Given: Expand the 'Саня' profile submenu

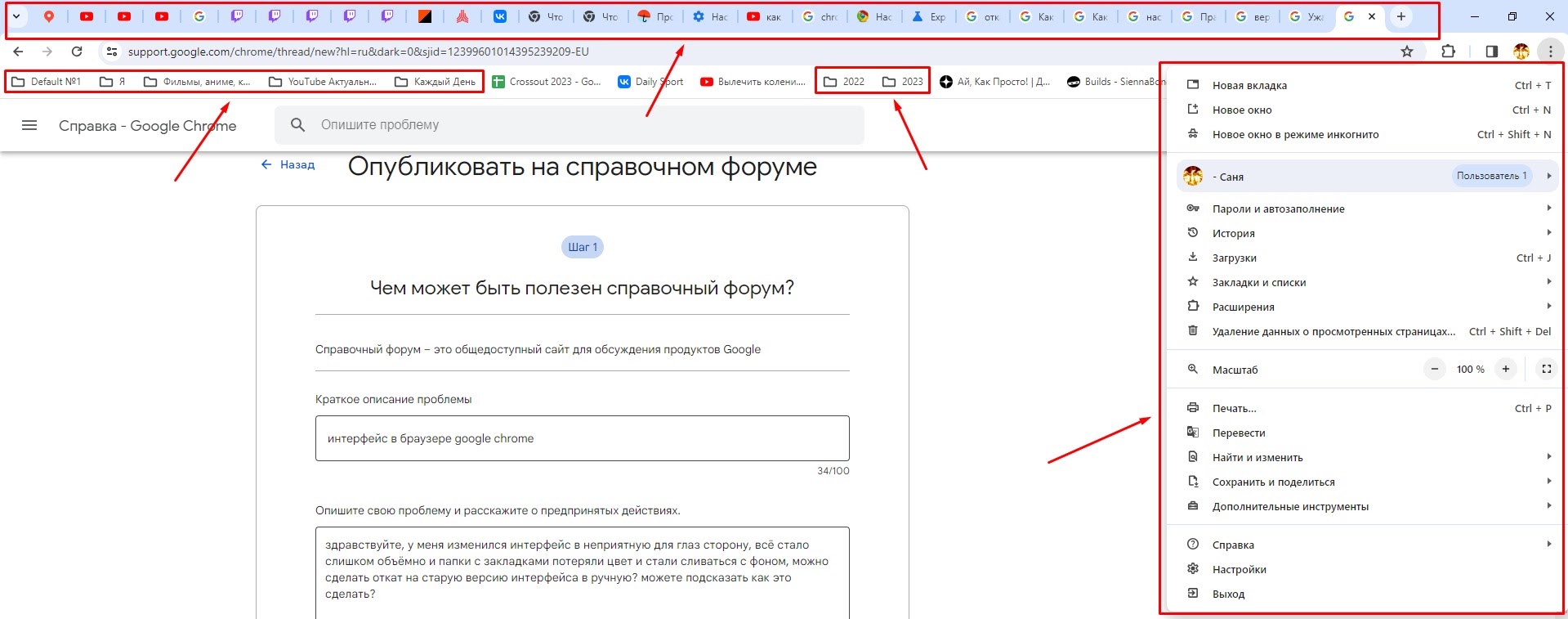Looking at the screenshot, I should coord(1368,176).
